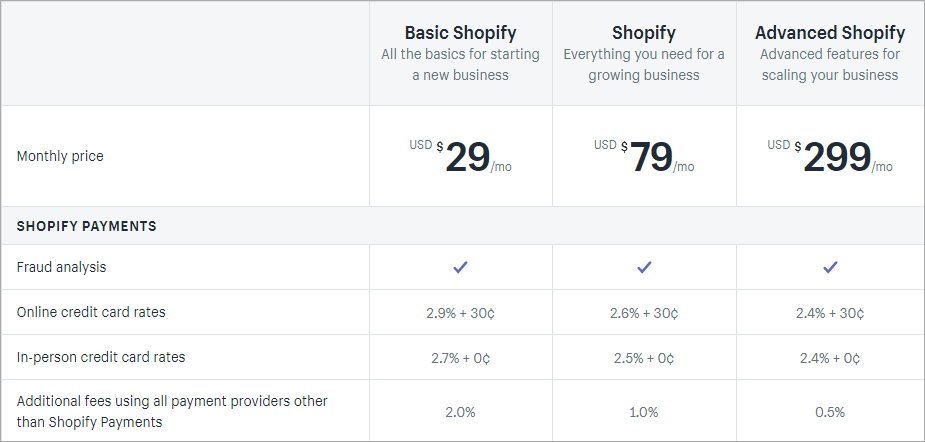The image size is (925, 442).
Task: Click the $299 per month price
Action: pos(836,157)
